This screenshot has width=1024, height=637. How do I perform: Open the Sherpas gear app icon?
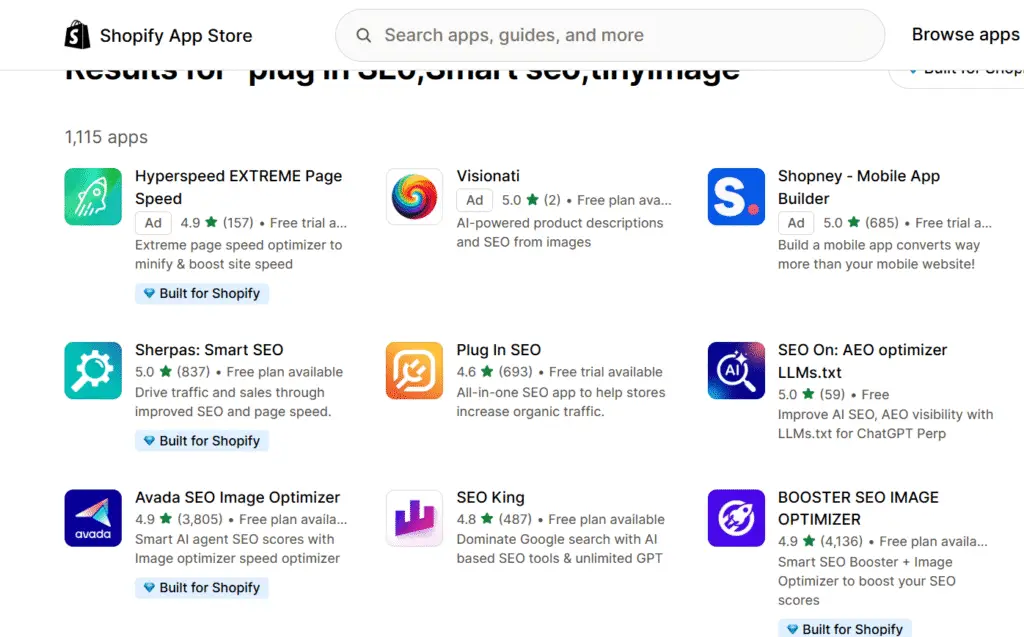pyautogui.click(x=92, y=370)
